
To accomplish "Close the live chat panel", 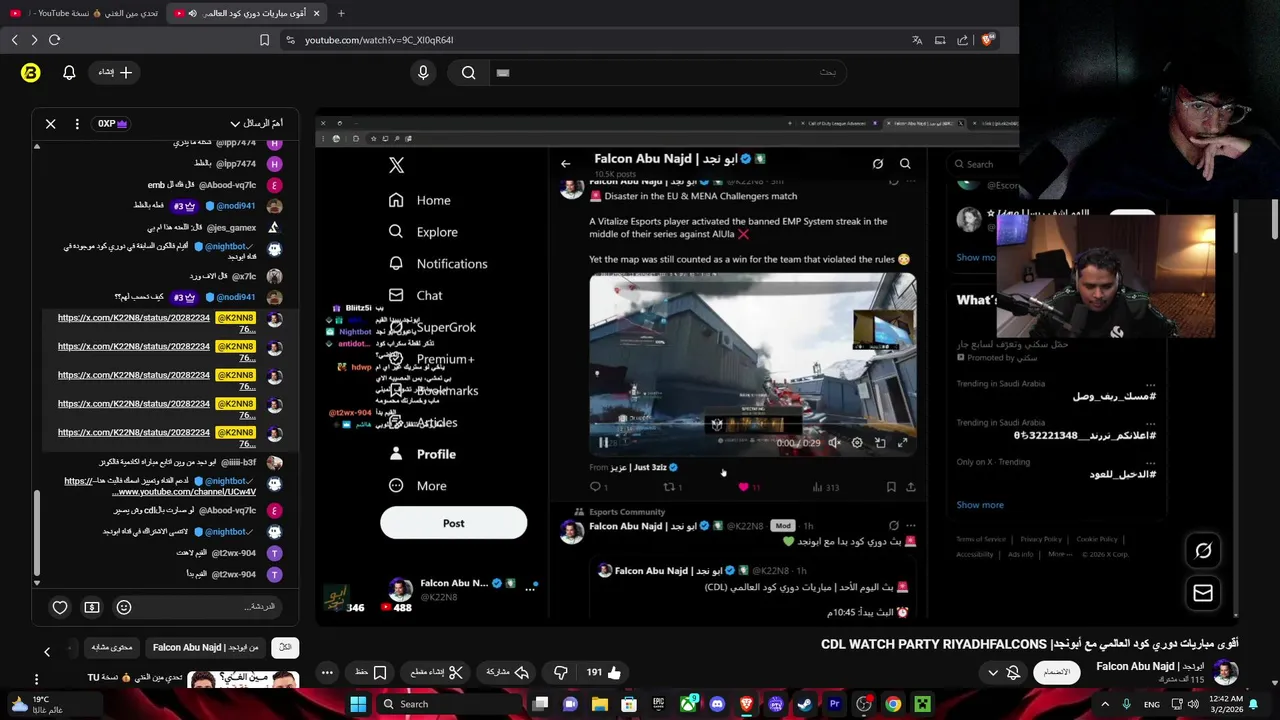I will pos(50,124).
